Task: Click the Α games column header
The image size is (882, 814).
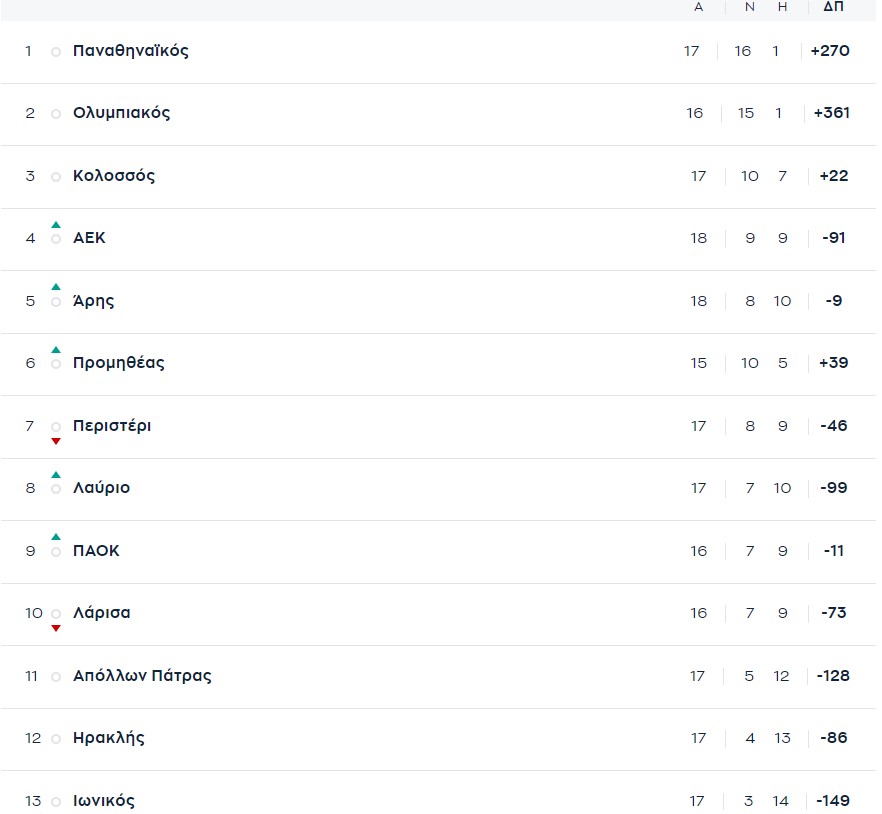Action: pyautogui.click(x=699, y=7)
